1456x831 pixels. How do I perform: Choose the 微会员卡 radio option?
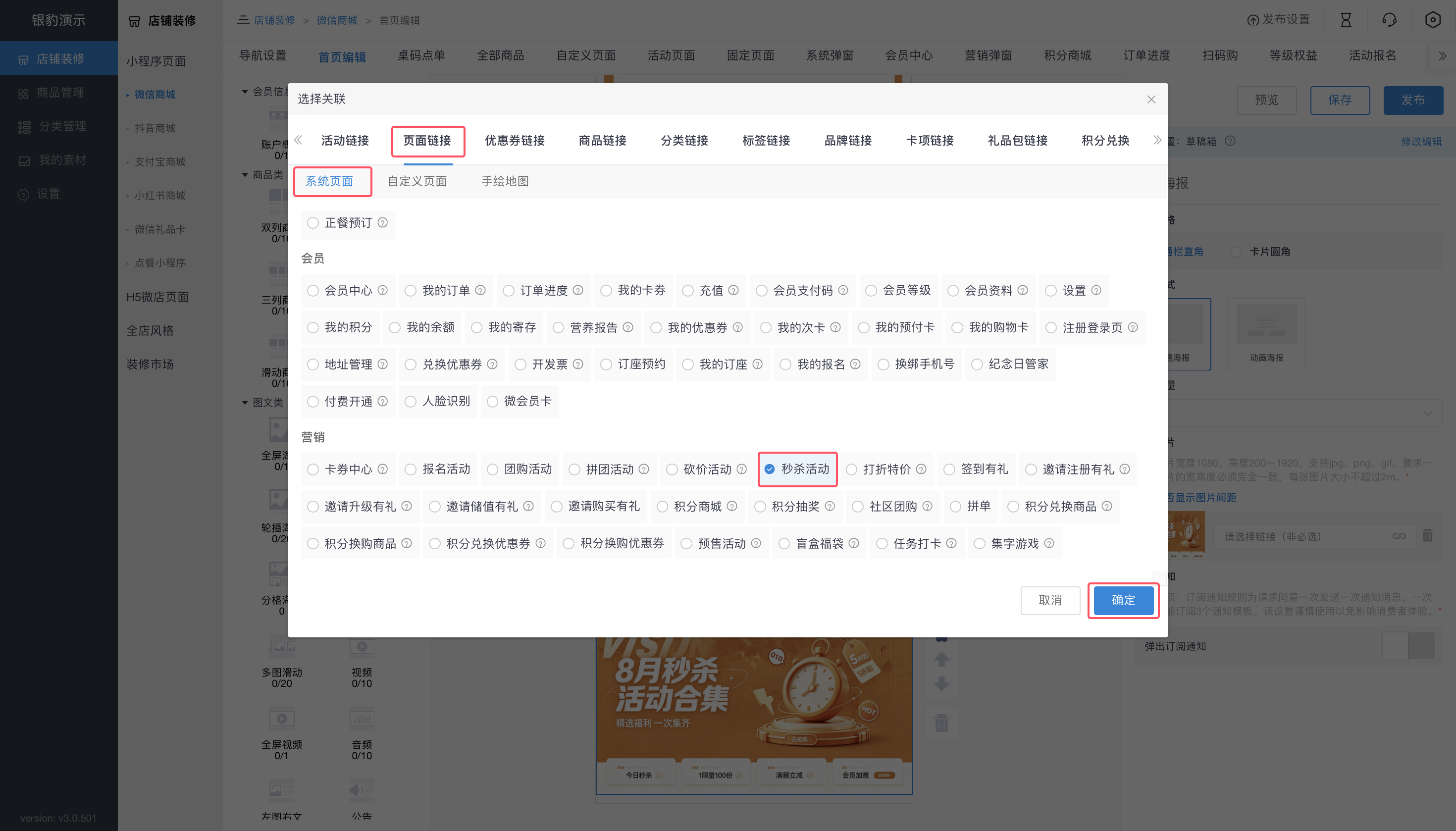(x=492, y=401)
